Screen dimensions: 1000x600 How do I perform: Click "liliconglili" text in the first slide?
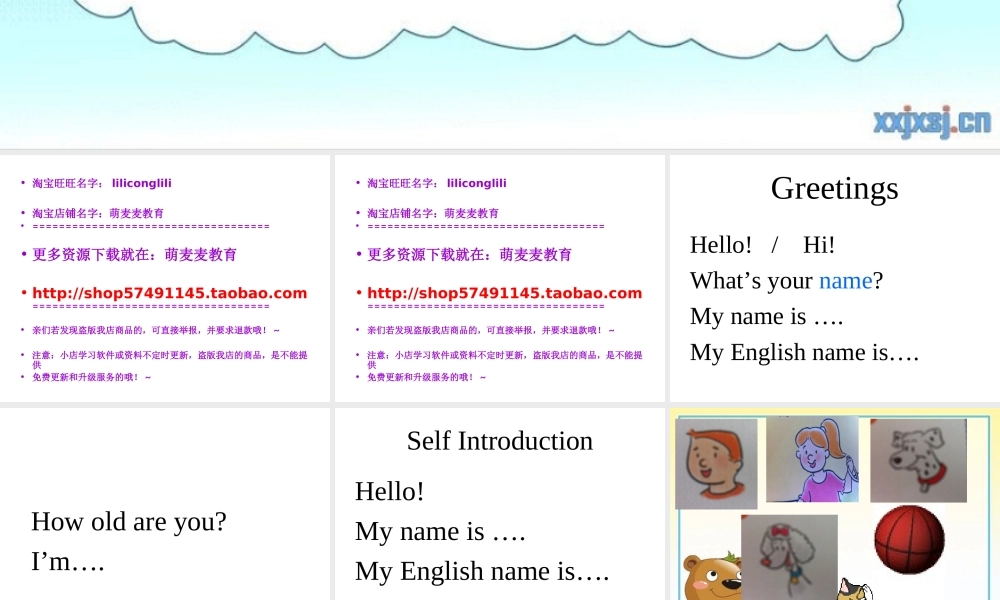pos(141,183)
